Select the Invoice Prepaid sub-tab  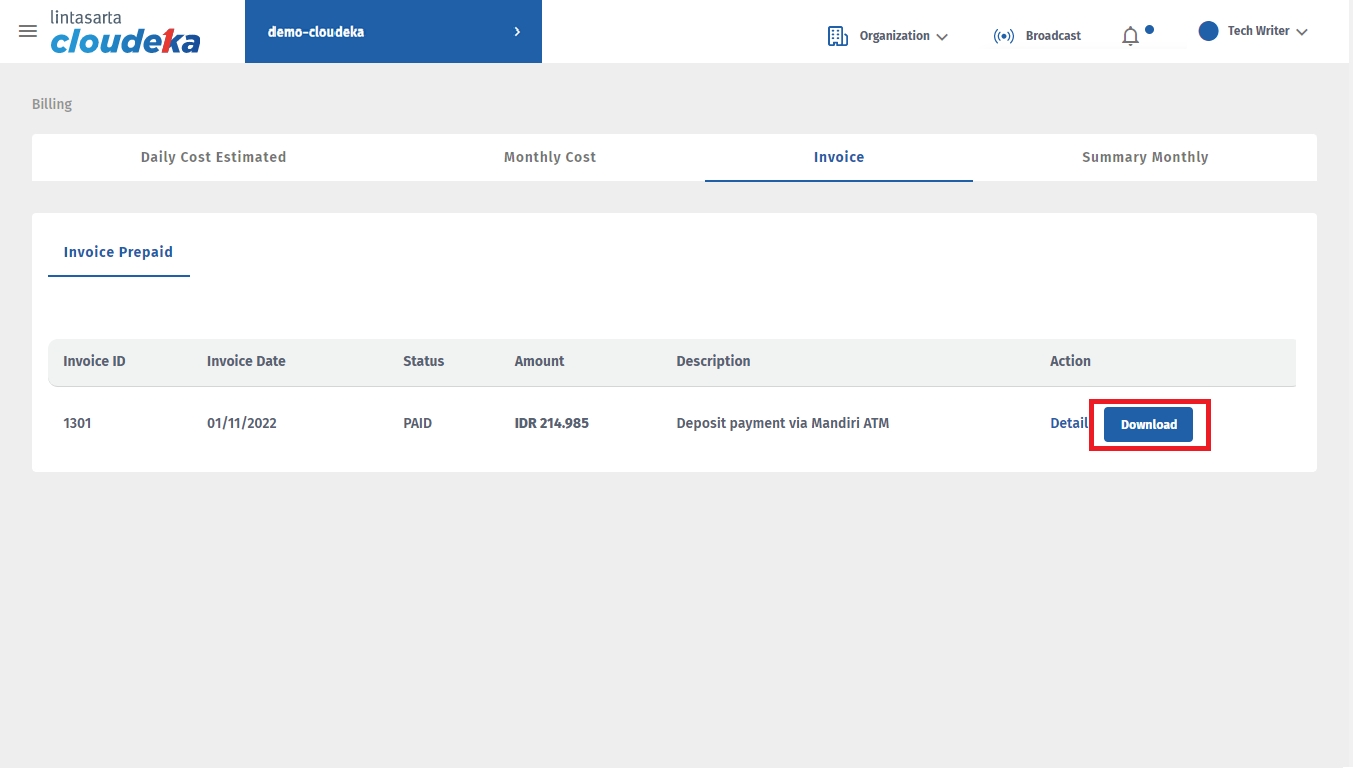click(x=118, y=252)
